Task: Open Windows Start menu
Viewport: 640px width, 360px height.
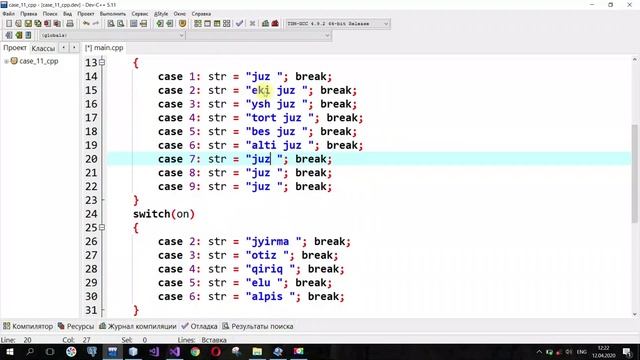Action: tap(9, 351)
